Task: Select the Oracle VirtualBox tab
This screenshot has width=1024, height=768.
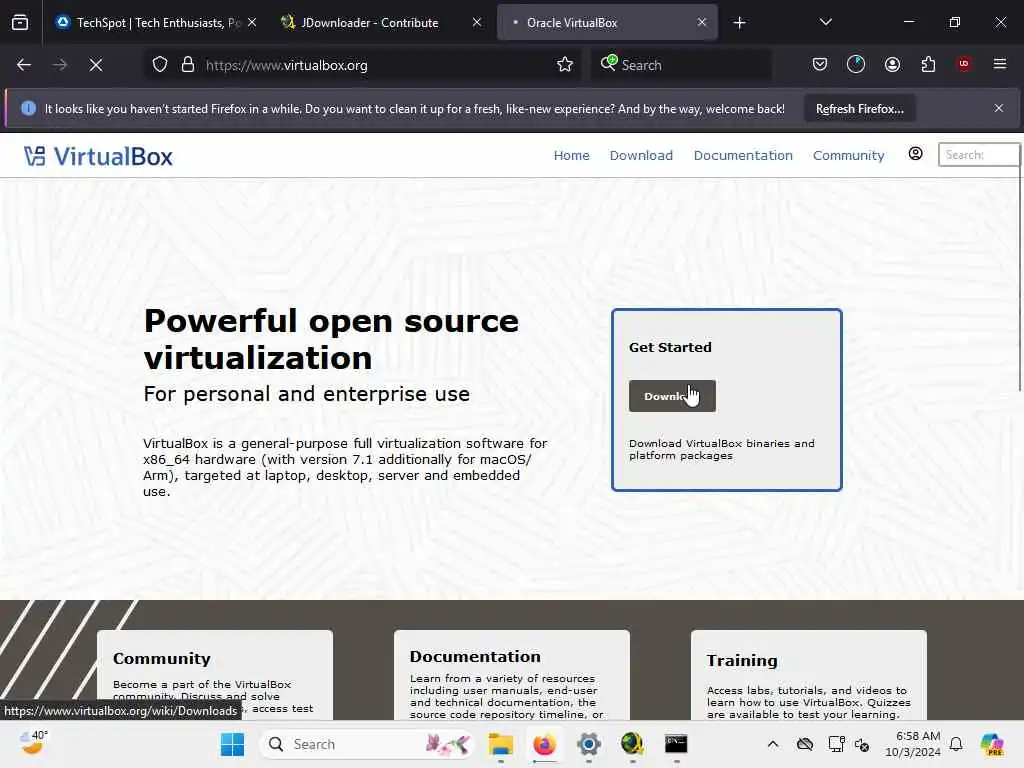Action: [x=607, y=22]
